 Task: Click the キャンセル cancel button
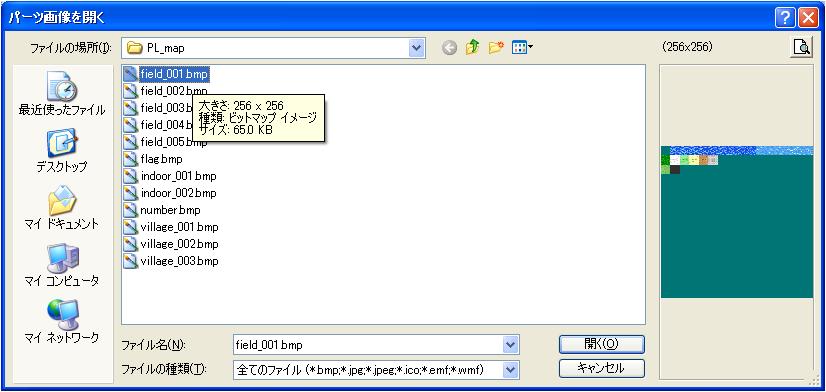pyautogui.click(x=602, y=368)
